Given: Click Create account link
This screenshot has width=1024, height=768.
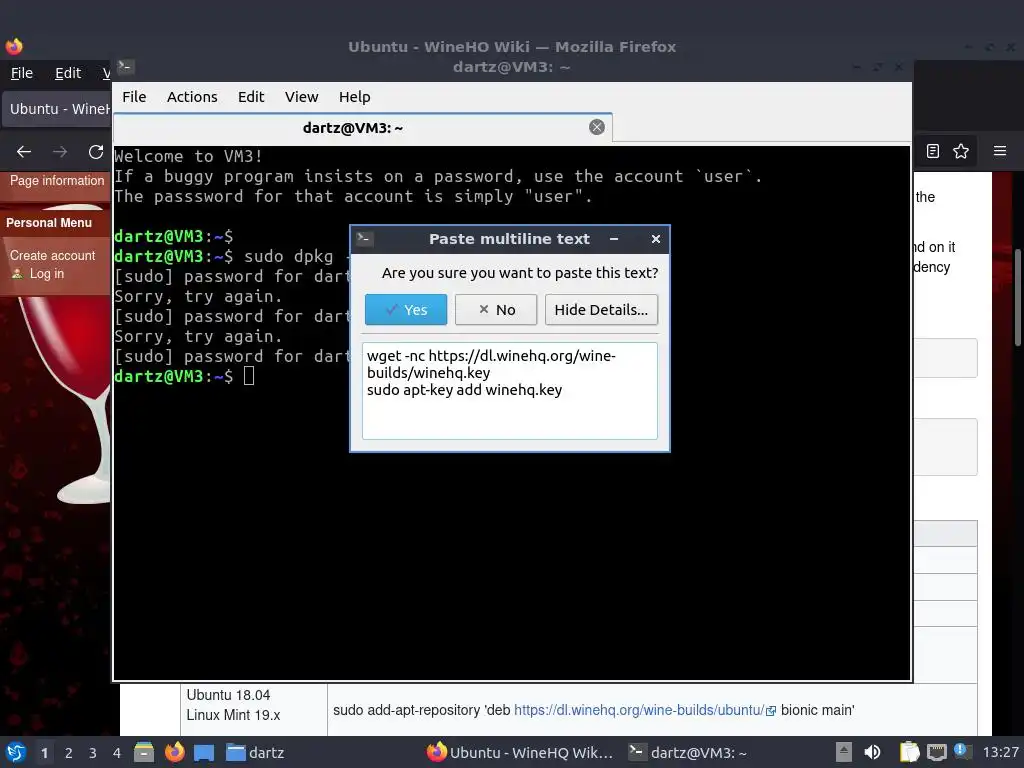Looking at the screenshot, I should point(52,255).
